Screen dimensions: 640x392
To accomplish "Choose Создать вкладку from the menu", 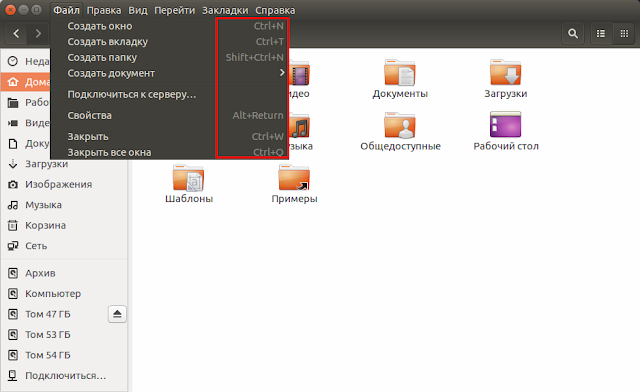I will pyautogui.click(x=169, y=42).
